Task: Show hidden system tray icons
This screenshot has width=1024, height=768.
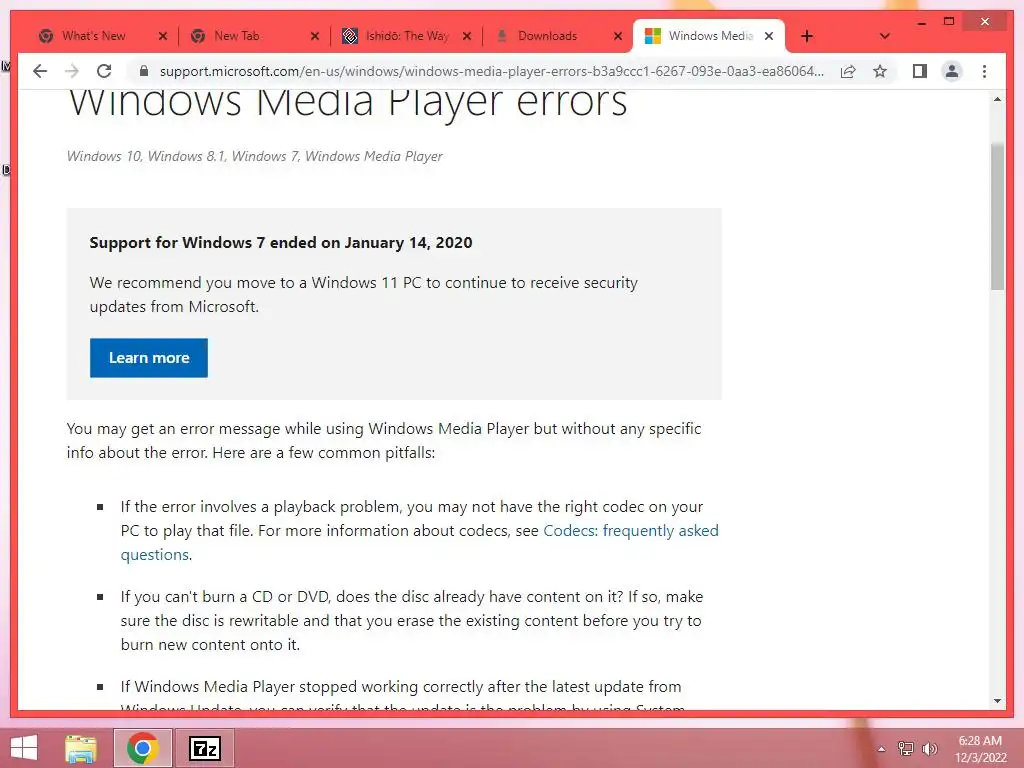Action: 881,749
